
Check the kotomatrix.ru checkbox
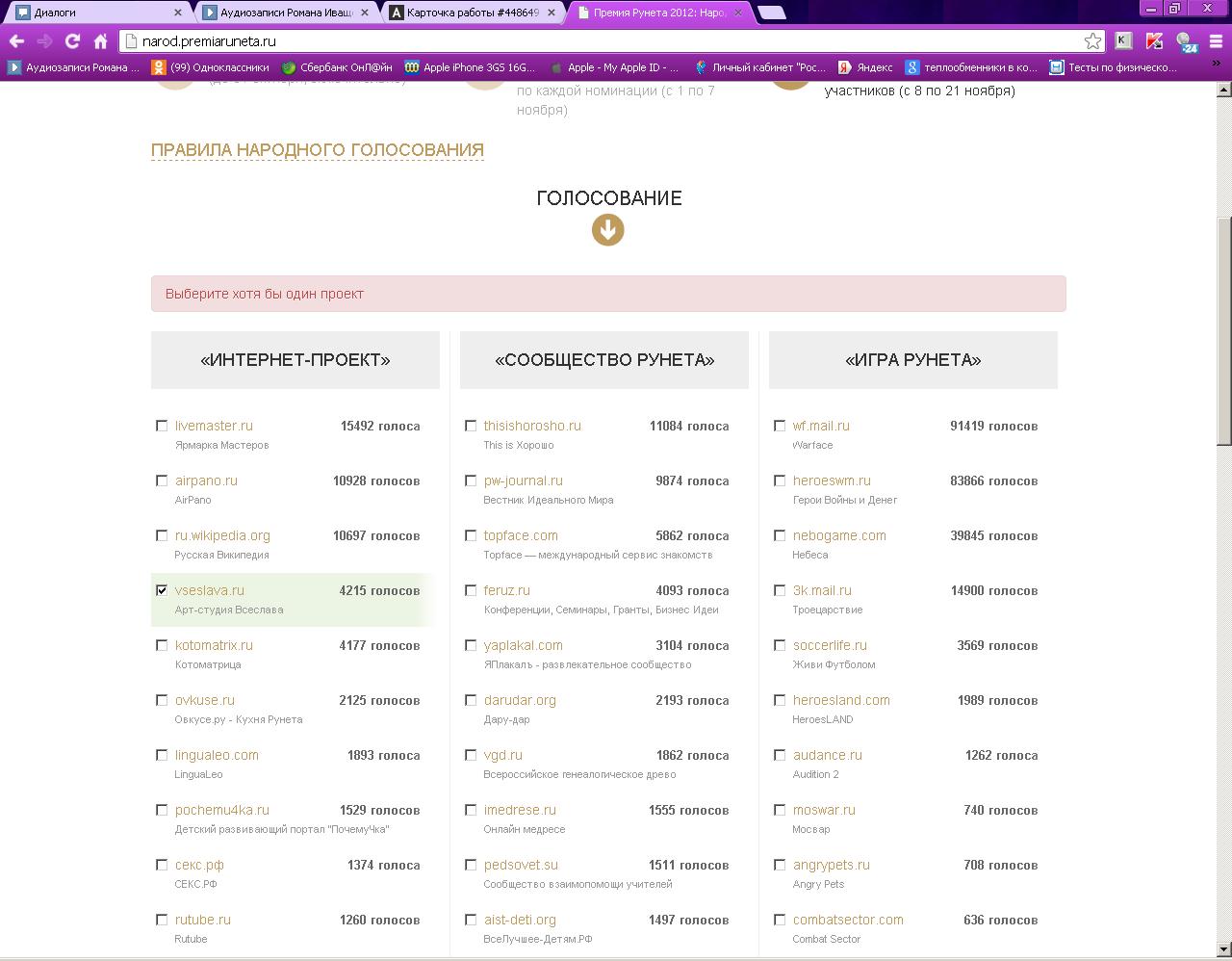(162, 645)
